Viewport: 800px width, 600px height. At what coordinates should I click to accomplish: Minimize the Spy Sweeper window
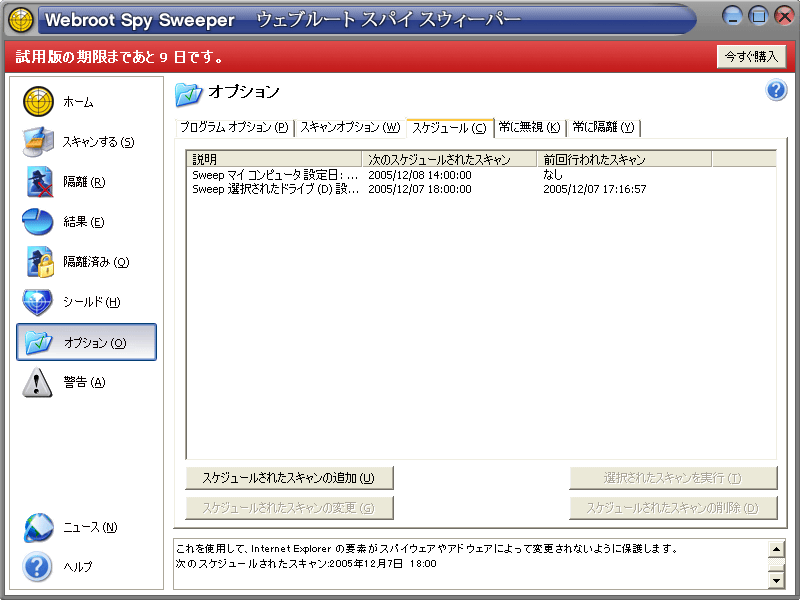(x=733, y=16)
